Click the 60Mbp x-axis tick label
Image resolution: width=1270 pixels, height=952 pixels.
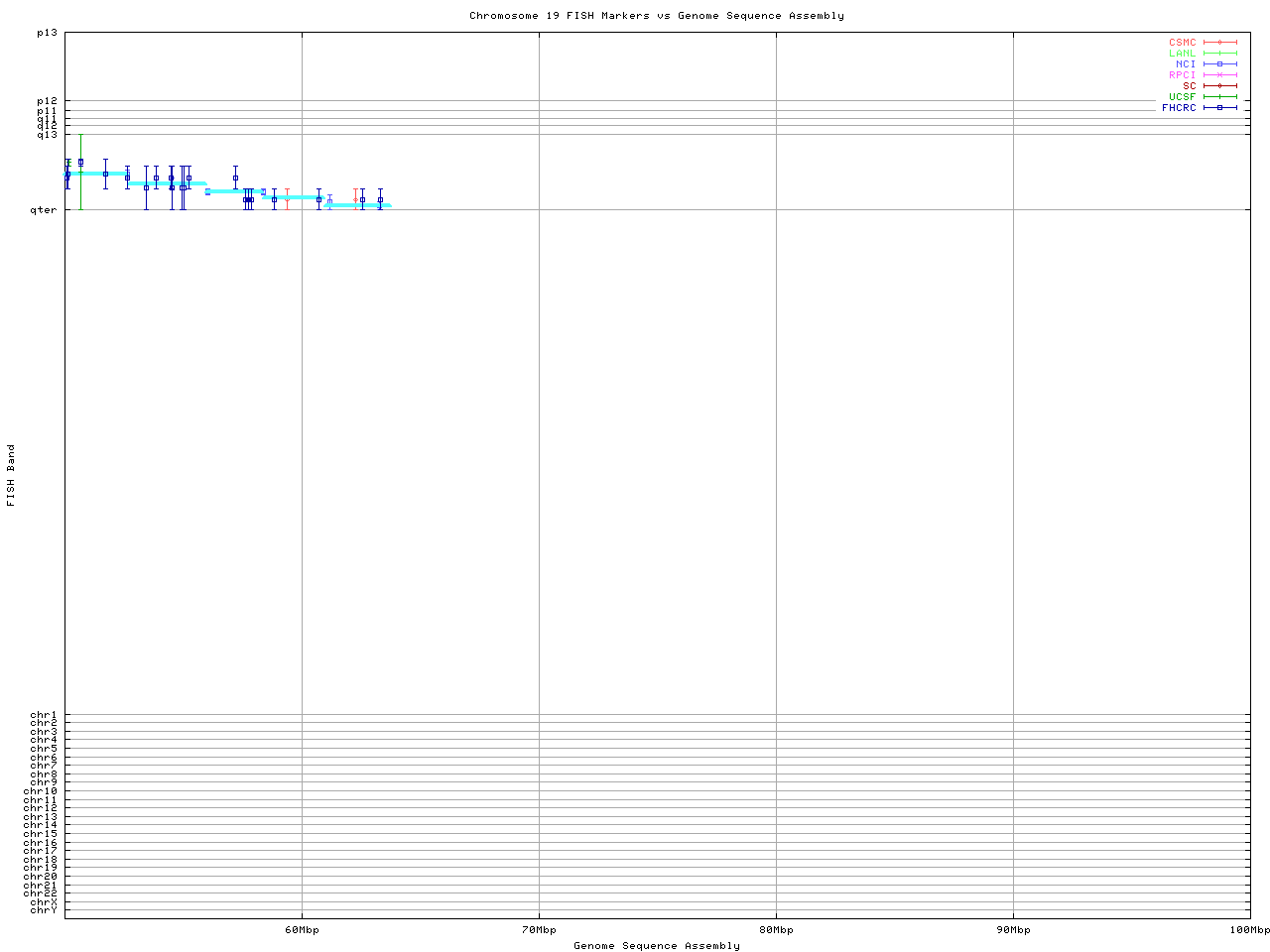tap(302, 930)
